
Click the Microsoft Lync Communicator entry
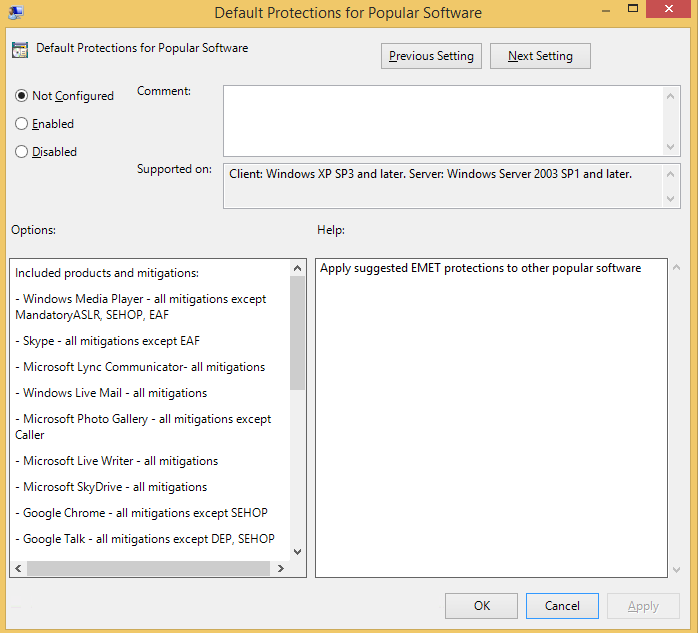coord(140,367)
